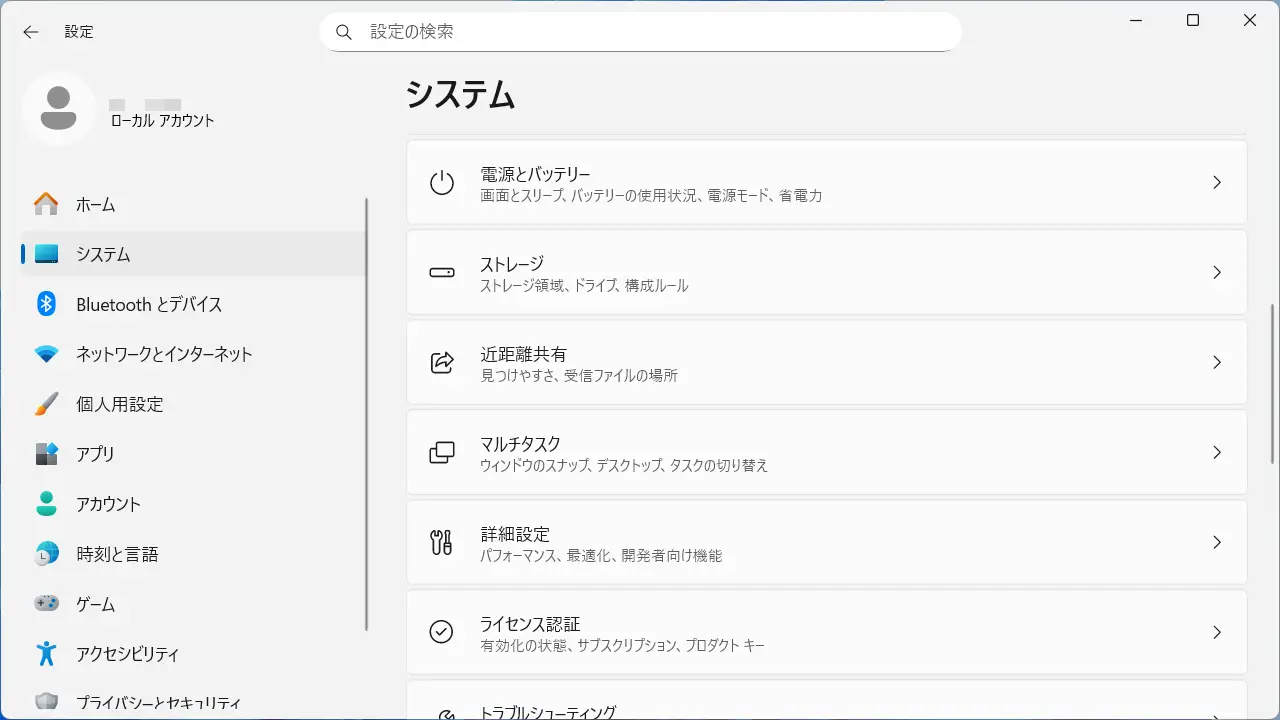Click the 電源とバッテリー power icon
This screenshot has height=720, width=1280.
441,183
